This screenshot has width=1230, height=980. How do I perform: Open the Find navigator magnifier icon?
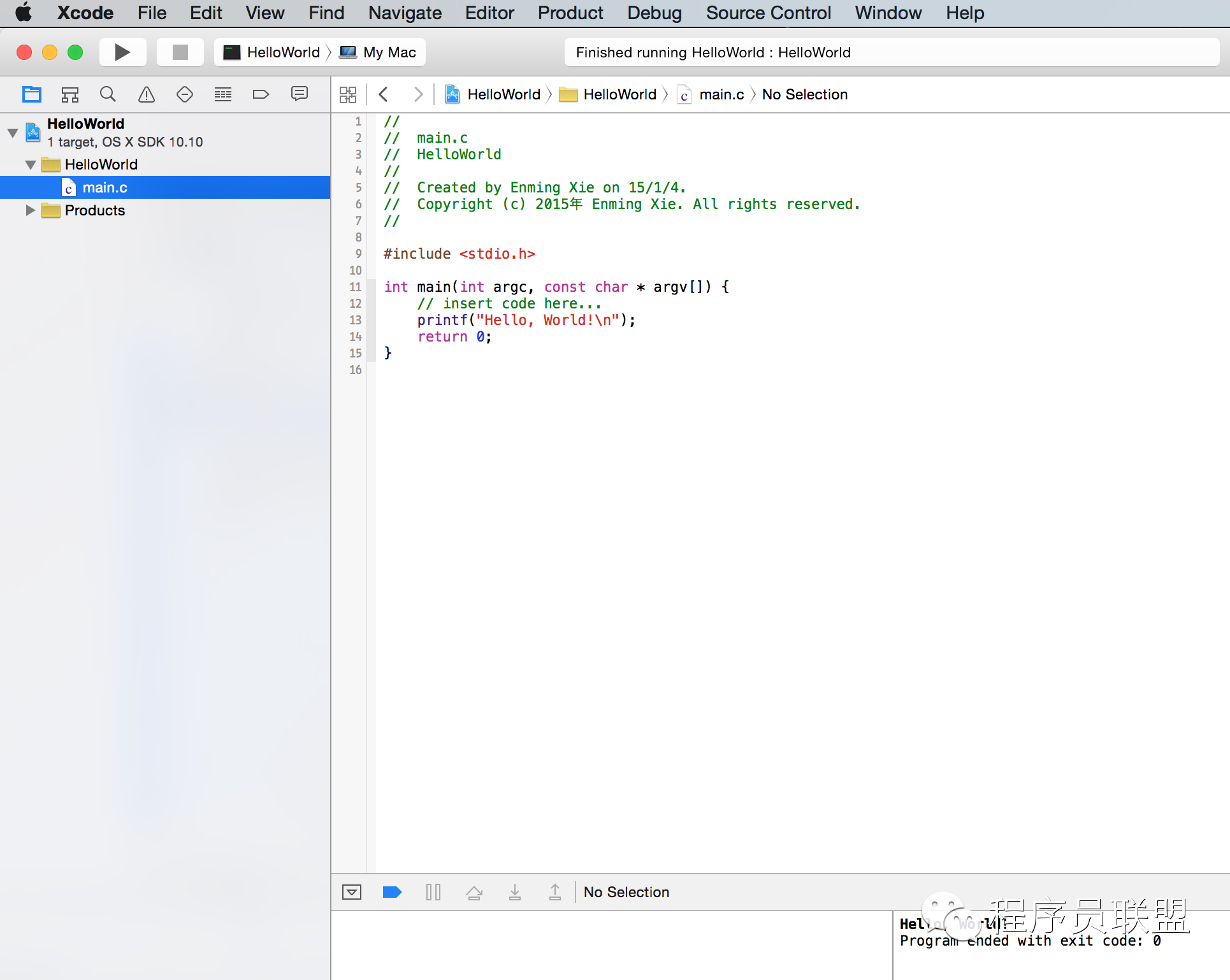[x=108, y=95]
